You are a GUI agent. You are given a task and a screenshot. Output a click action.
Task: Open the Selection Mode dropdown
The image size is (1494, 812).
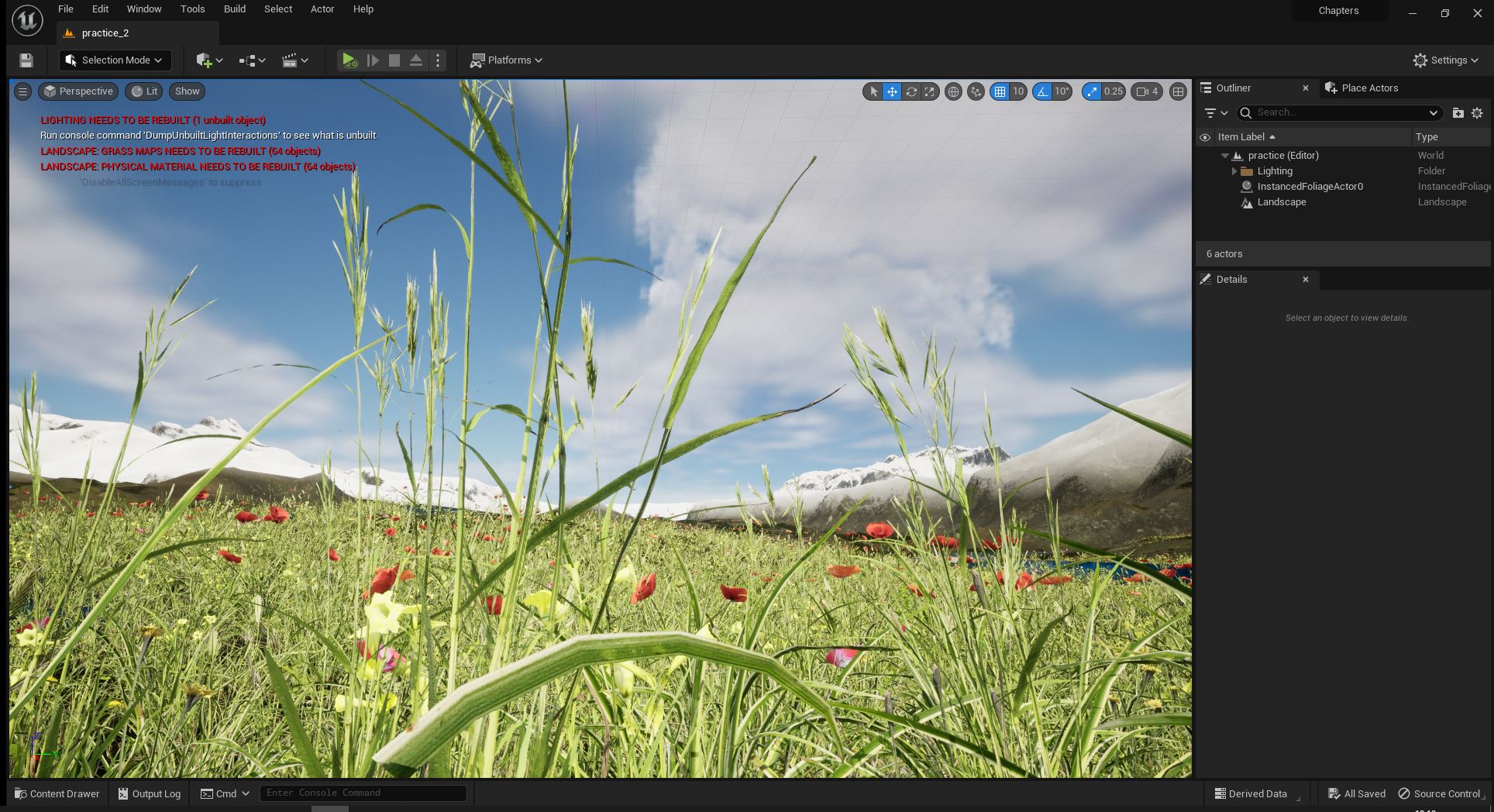(115, 60)
